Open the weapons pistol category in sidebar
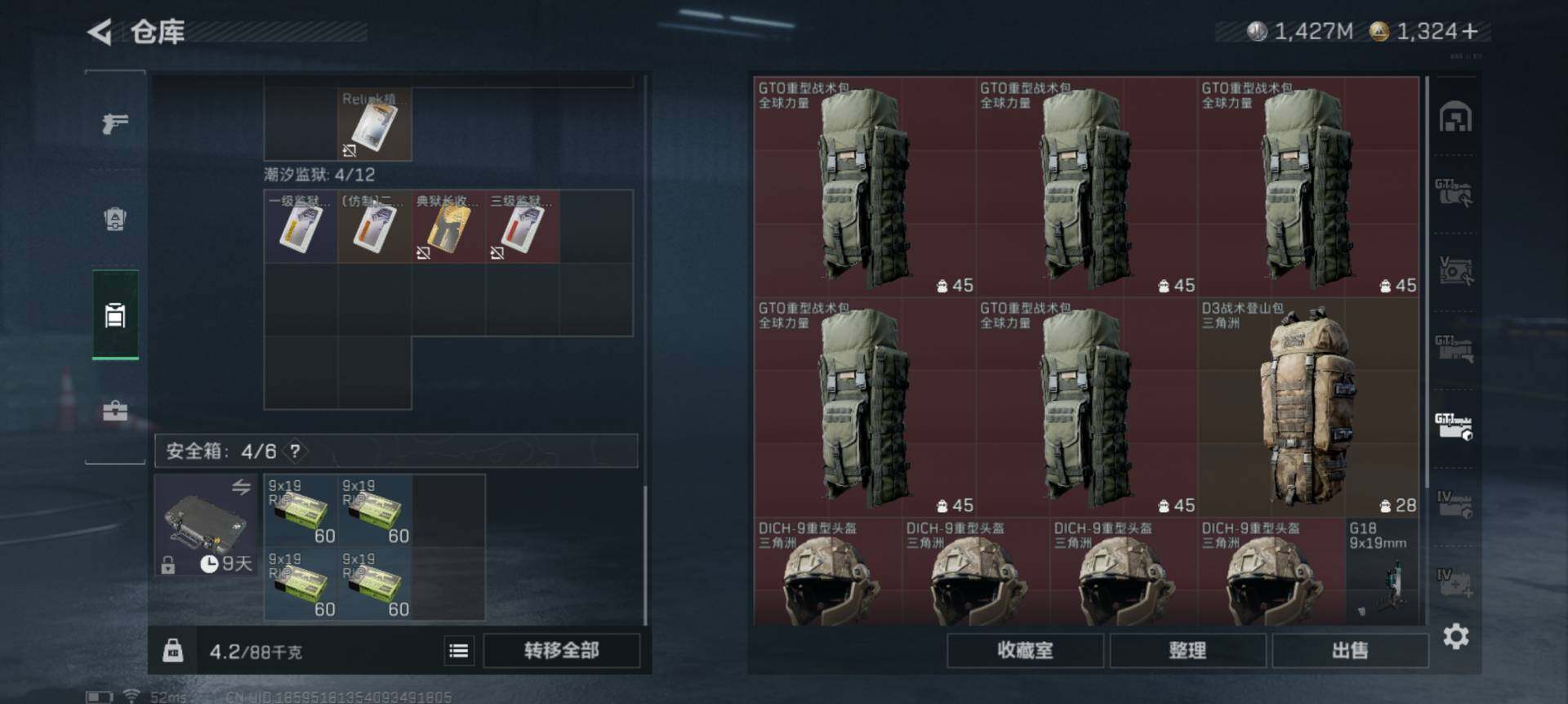Viewport: 1568px width, 704px height. pos(115,123)
